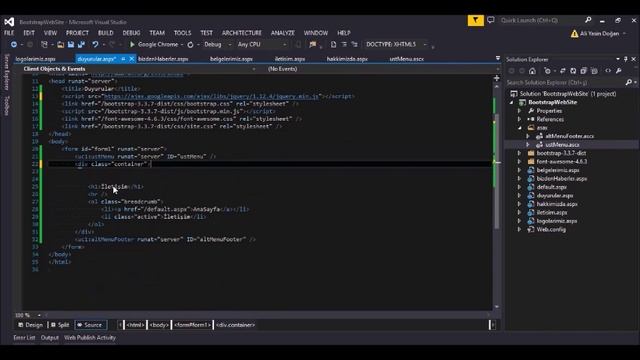Select hakkimizda.aspx in Solution Explorer
The image size is (640, 360).
click(557, 204)
